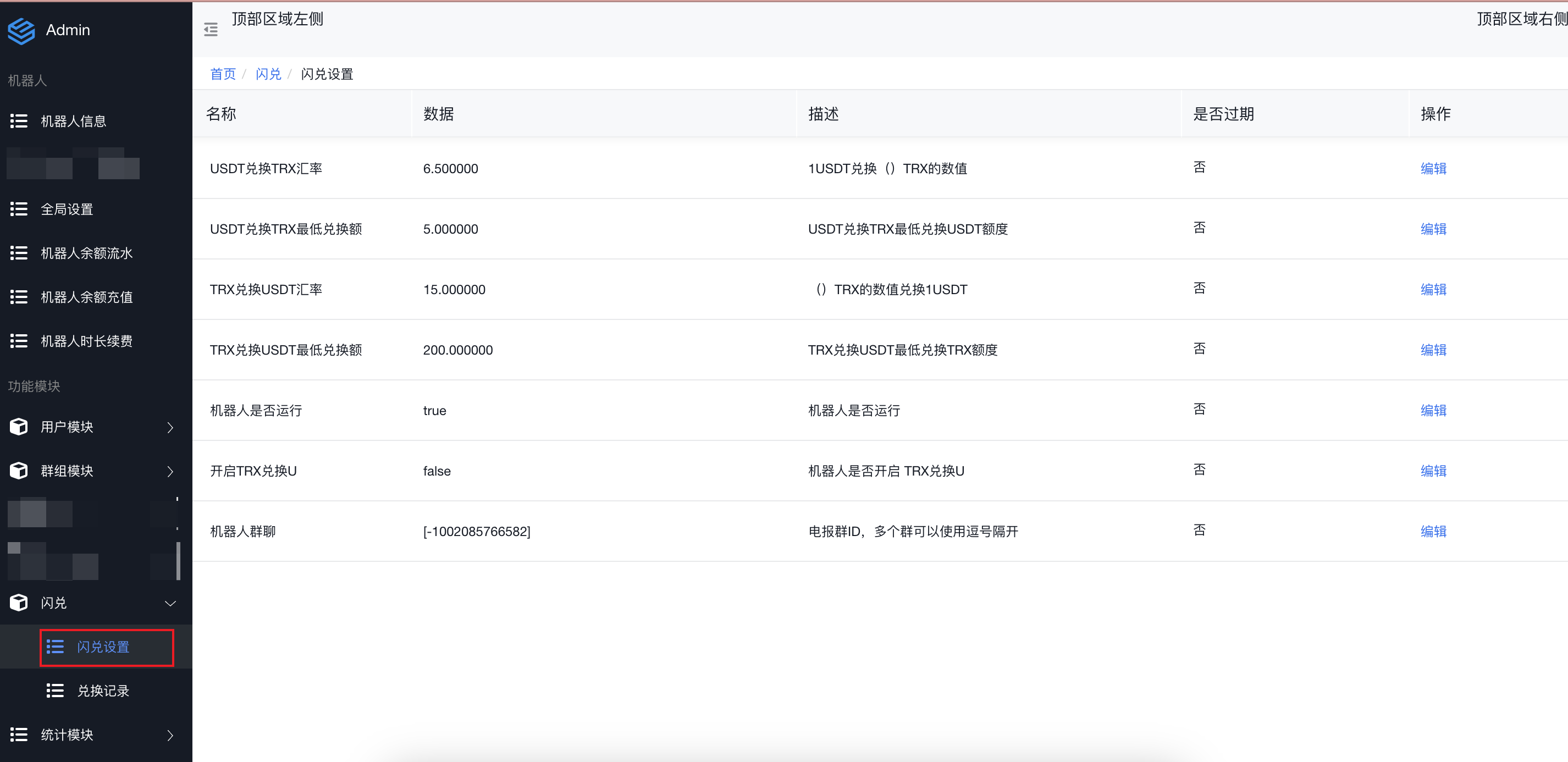Click cube icon beside 用户模块
Screen dimensions: 1568x762
pyautogui.click(x=19, y=427)
